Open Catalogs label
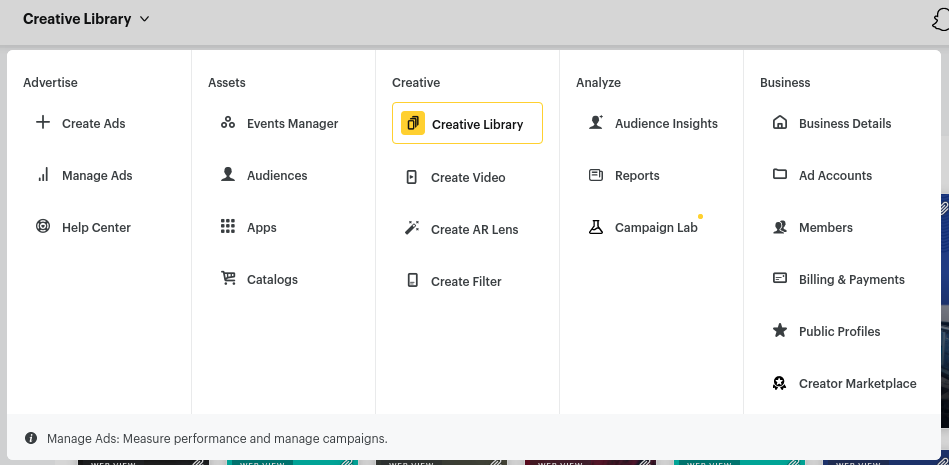 click(272, 280)
